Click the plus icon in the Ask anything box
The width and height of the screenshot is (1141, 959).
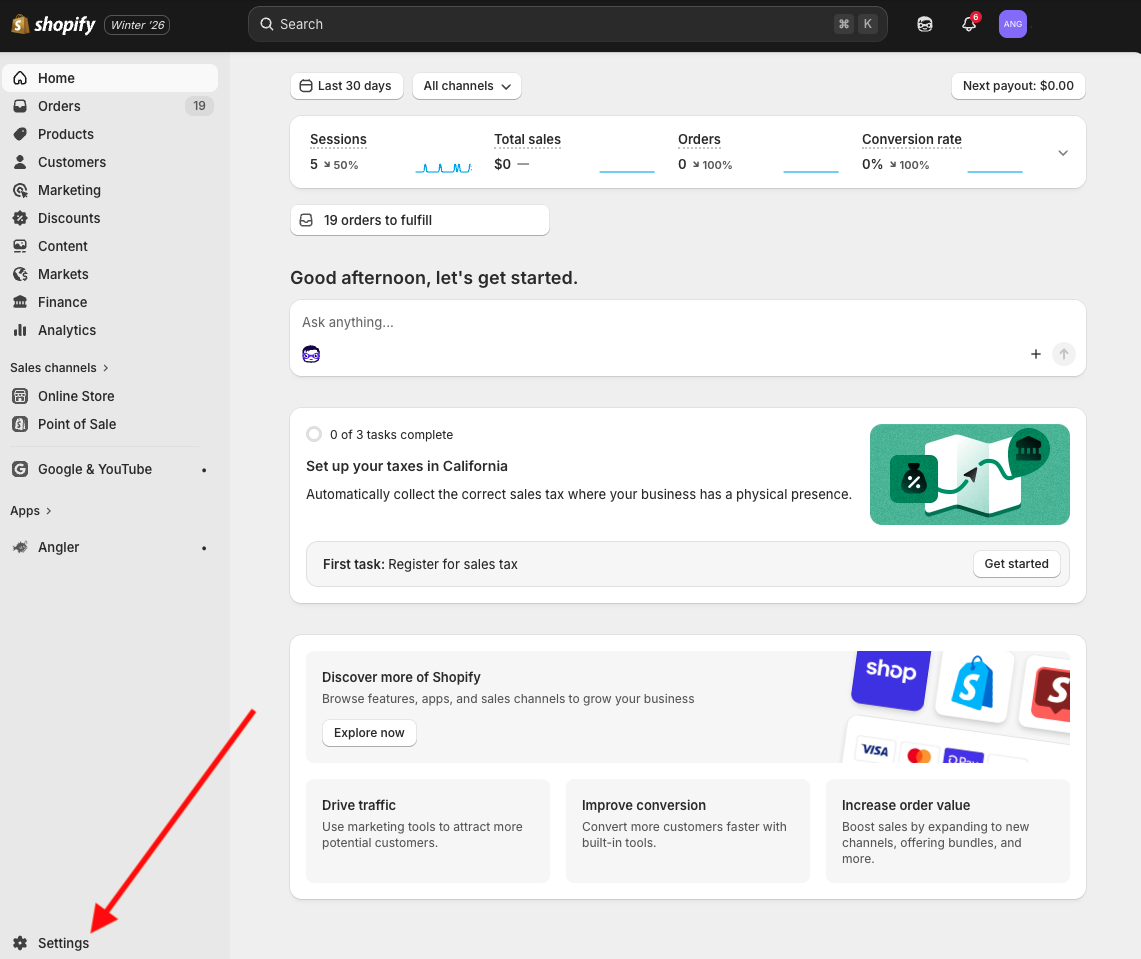click(1035, 354)
